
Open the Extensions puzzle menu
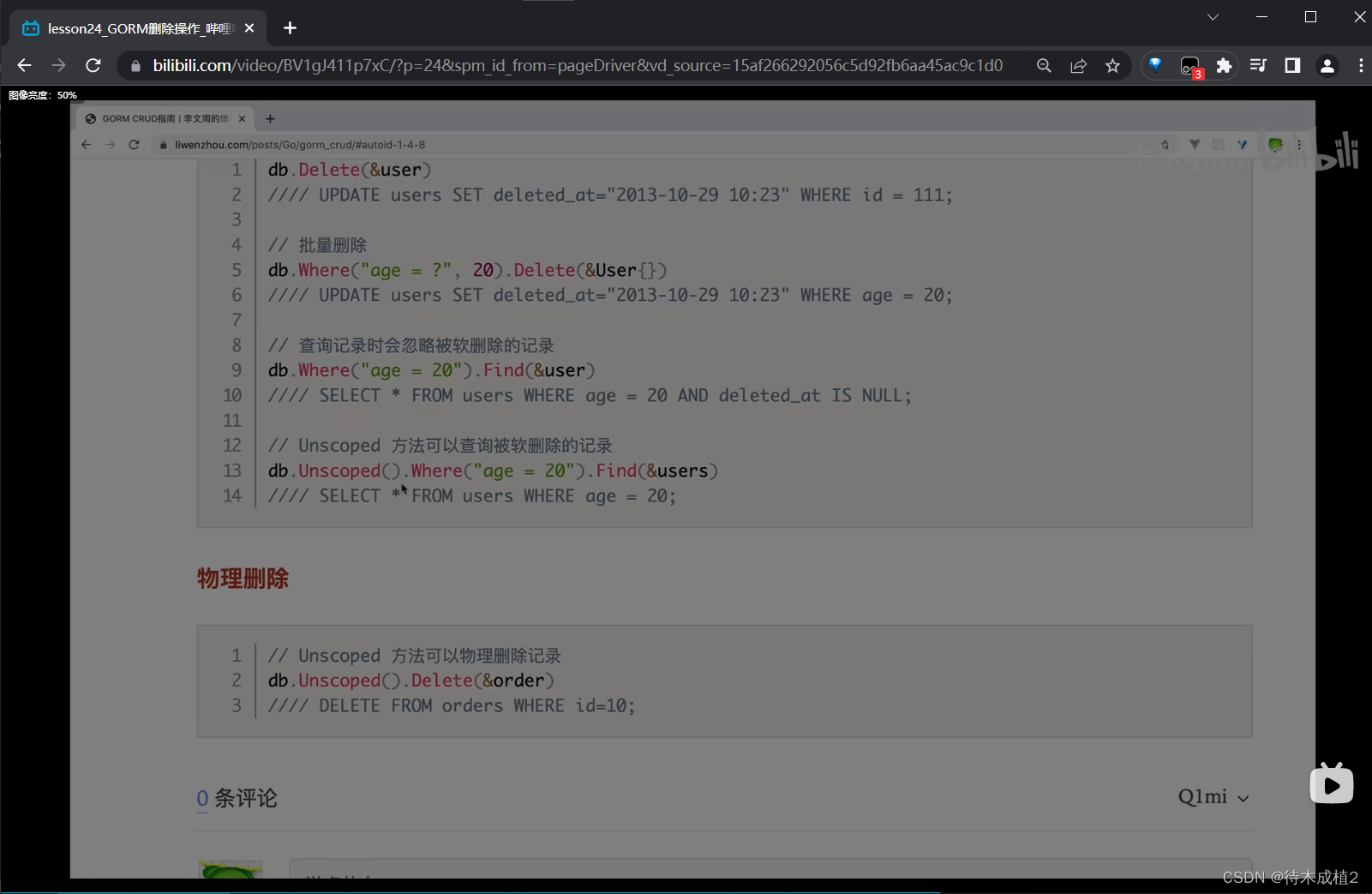(x=1224, y=66)
